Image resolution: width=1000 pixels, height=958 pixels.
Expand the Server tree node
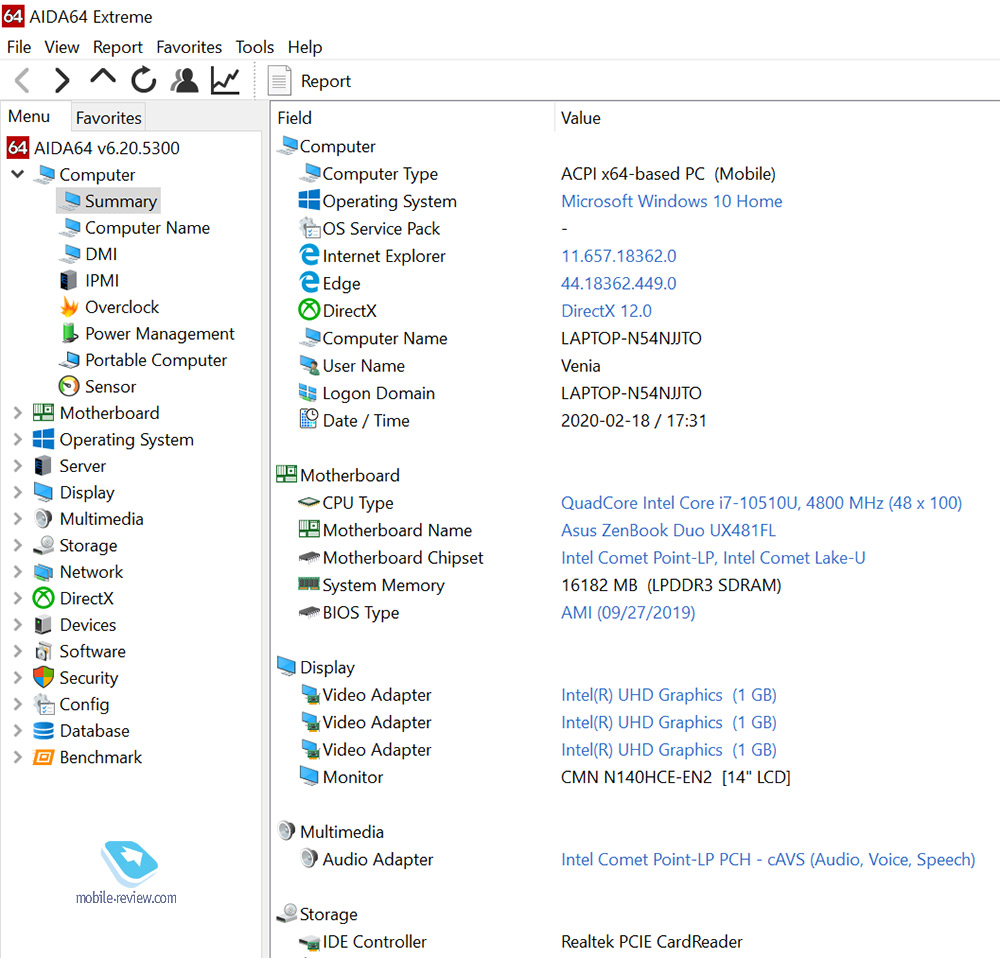[17, 466]
